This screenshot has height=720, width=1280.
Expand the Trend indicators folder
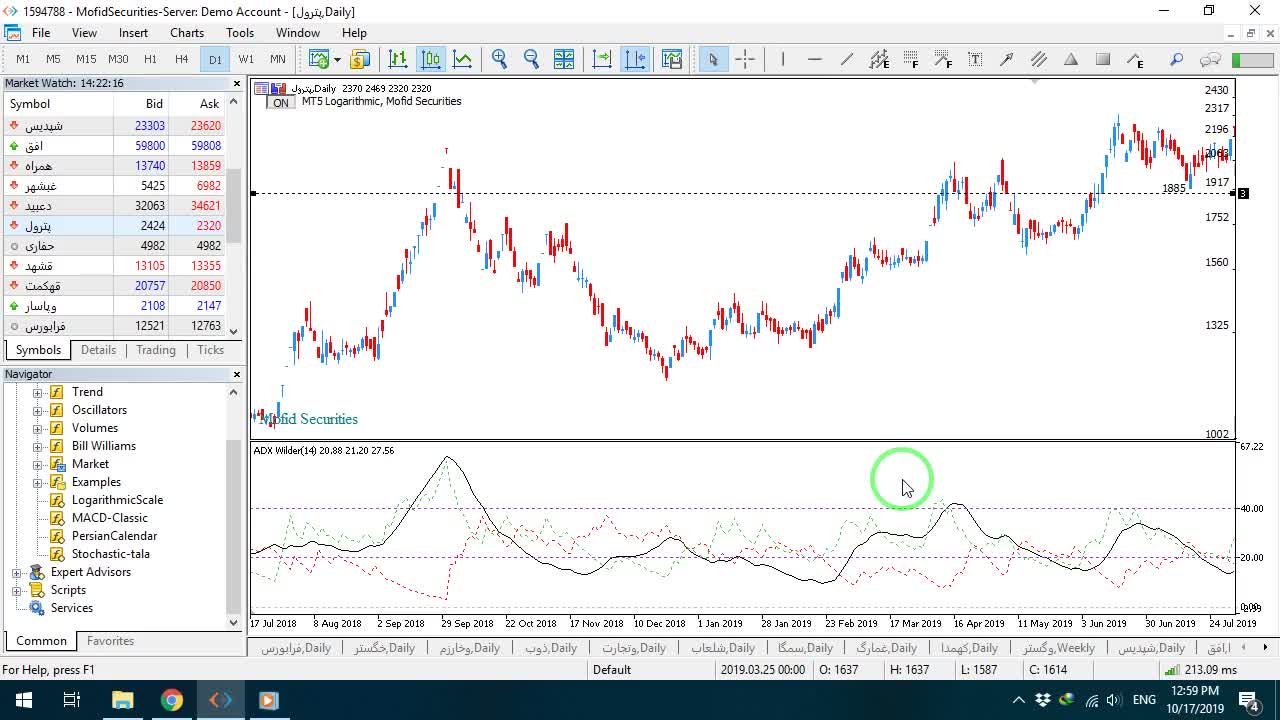(x=38, y=392)
